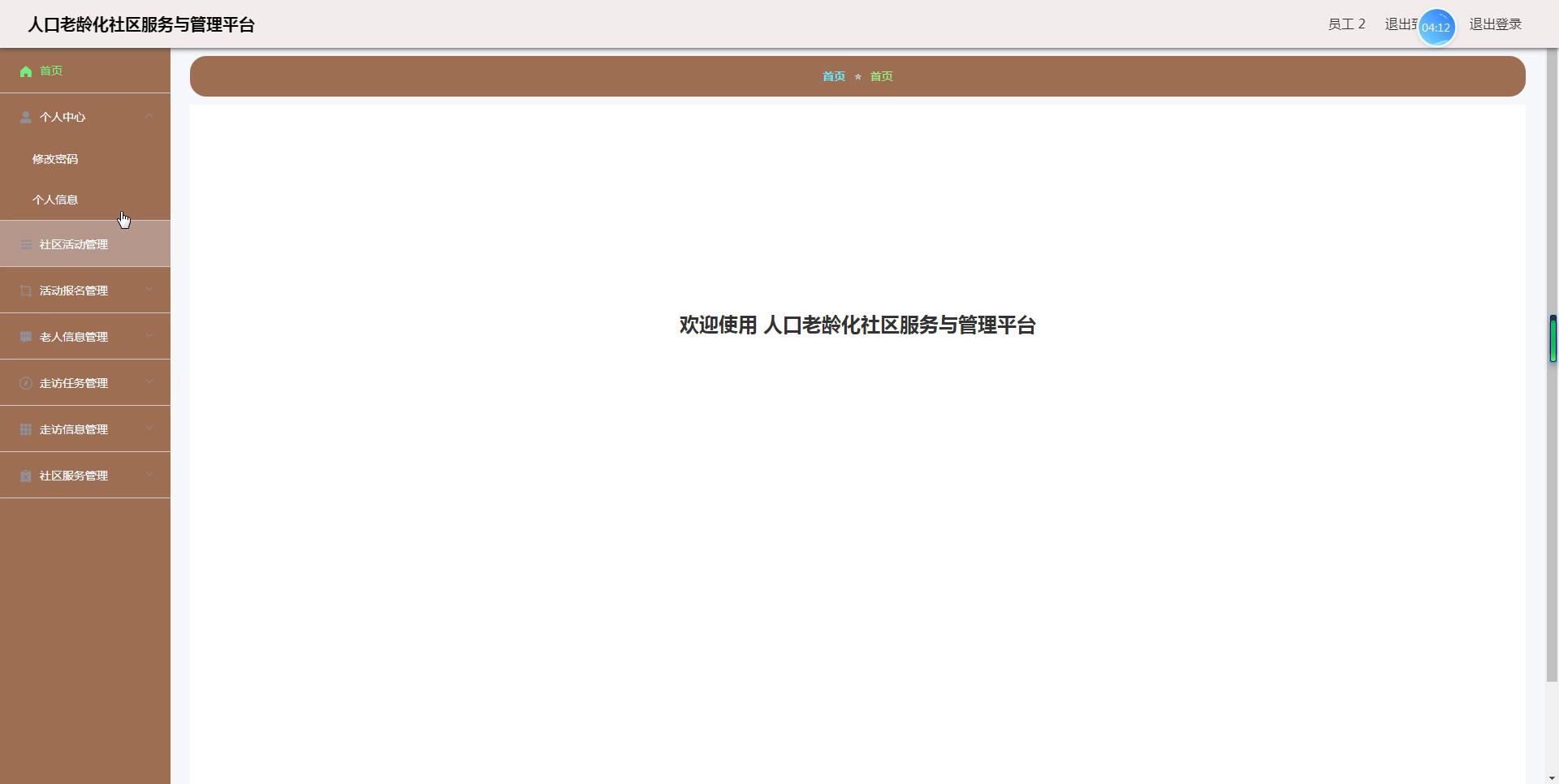Click the grid icon beside 走访信息管理

click(26, 429)
